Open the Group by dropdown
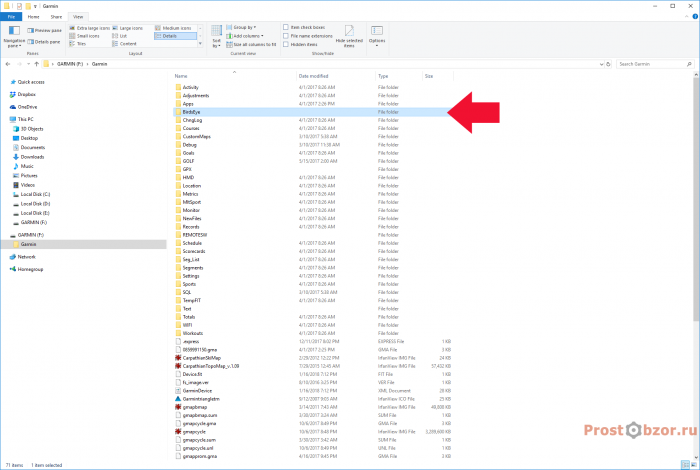The width and height of the screenshot is (700, 470). pyautogui.click(x=241, y=27)
